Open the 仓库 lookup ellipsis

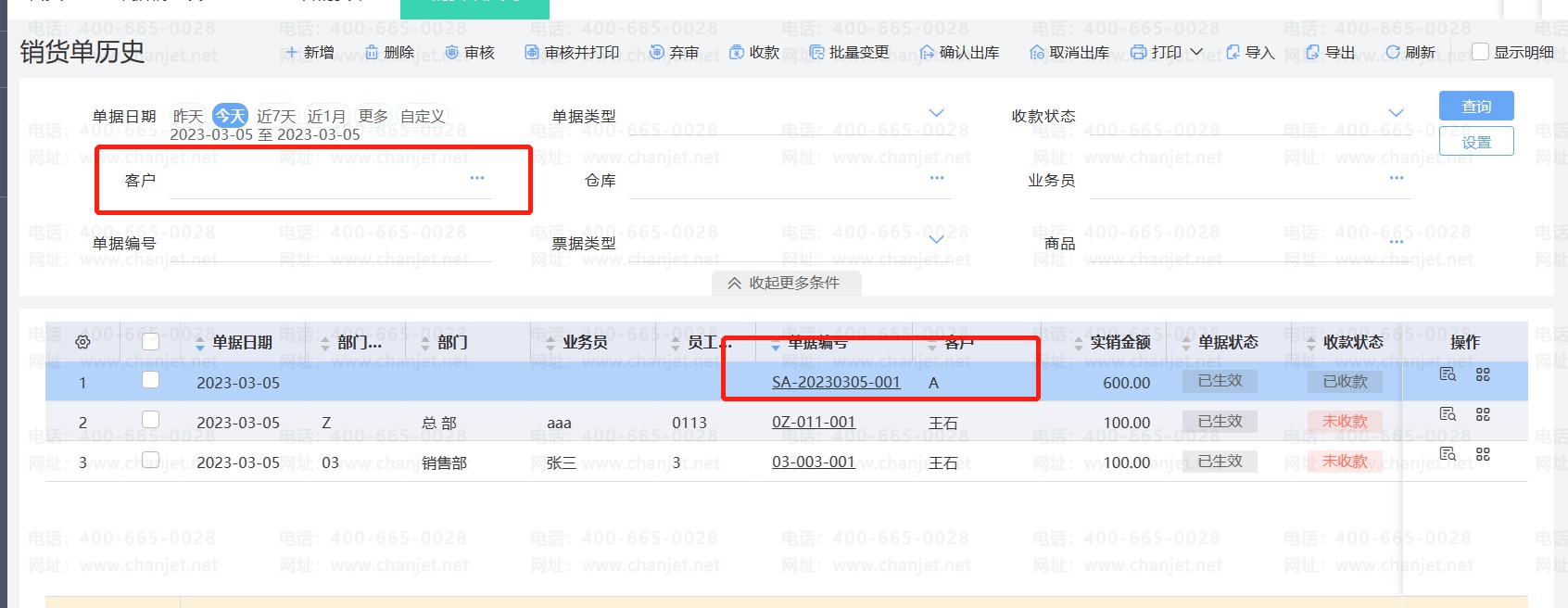(937, 178)
